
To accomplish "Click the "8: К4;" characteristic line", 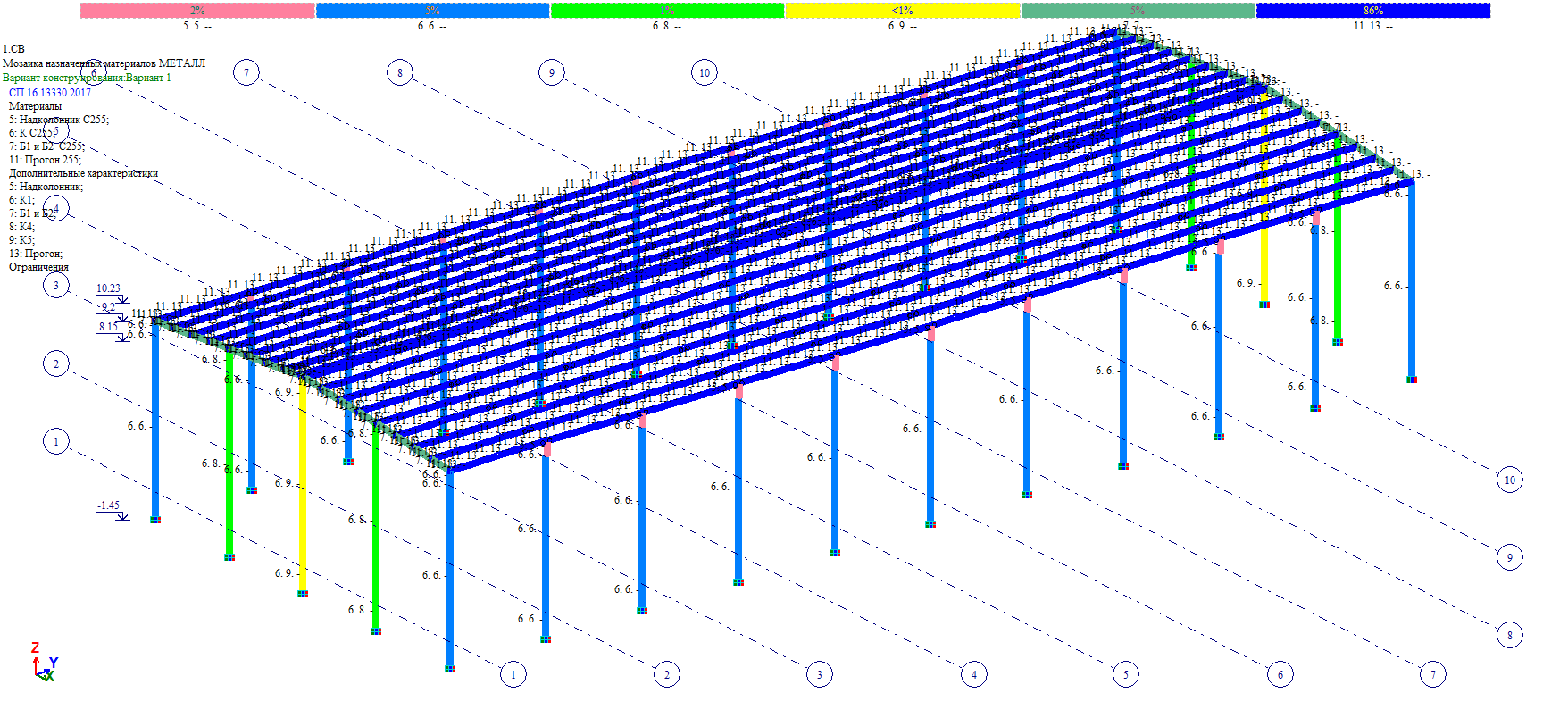I will click(x=21, y=227).
